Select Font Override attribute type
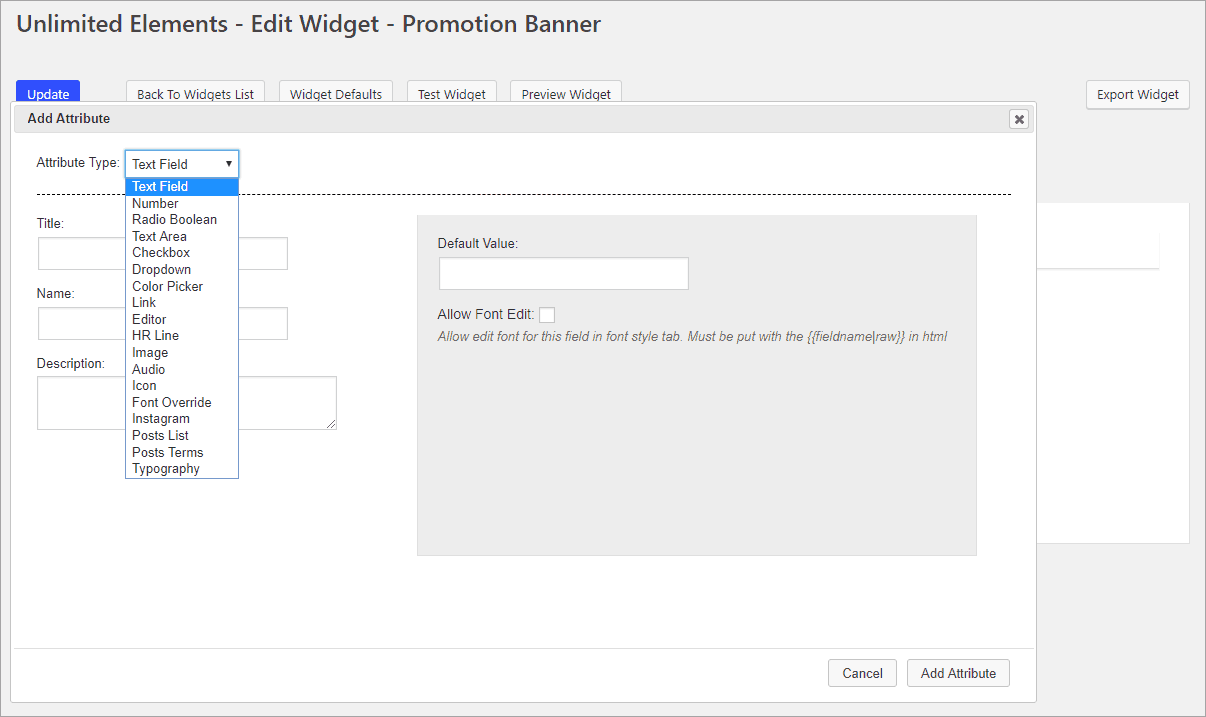Viewport: 1206px width, 717px height. click(x=182, y=402)
